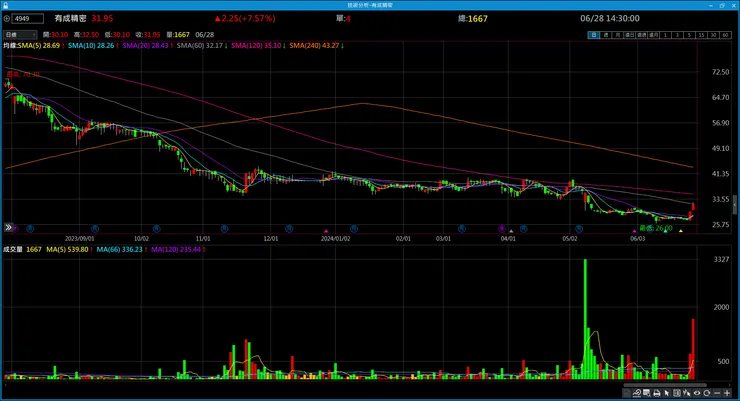Click the SMA(20) 28.43 legend label

point(145,45)
